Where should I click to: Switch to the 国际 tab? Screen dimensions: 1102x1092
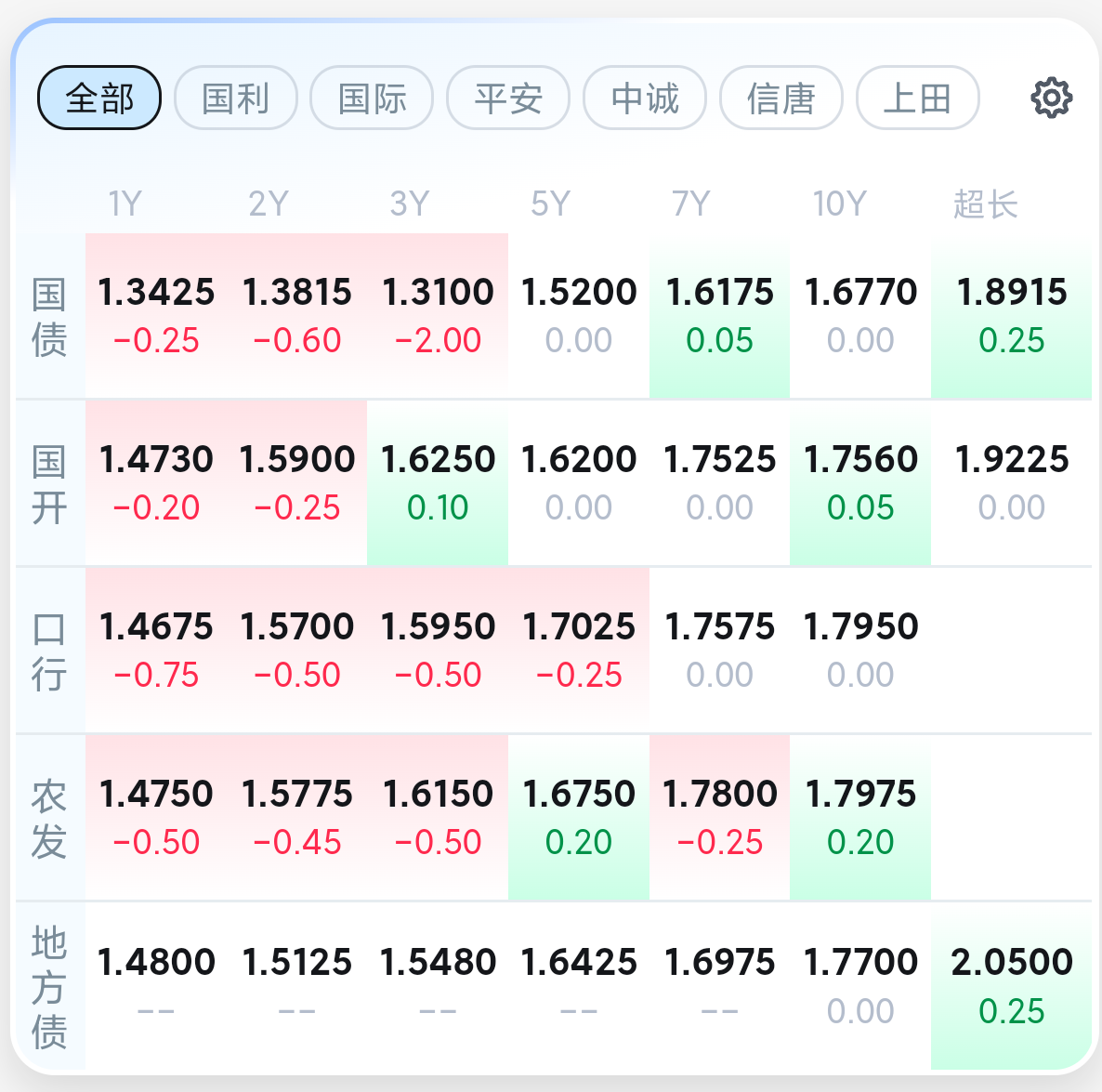coord(372,98)
